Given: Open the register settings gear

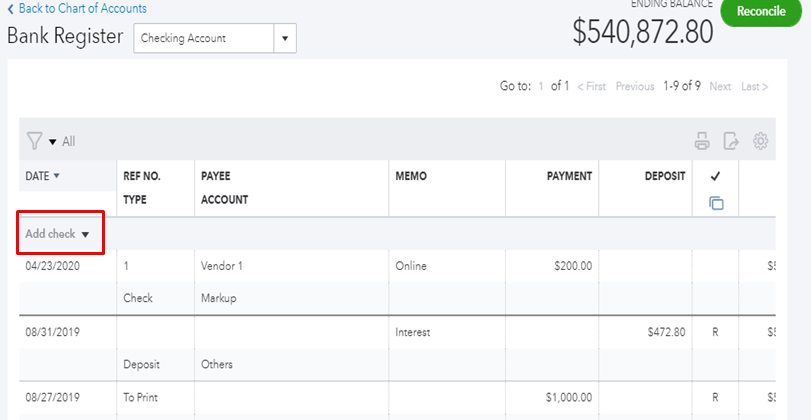Looking at the screenshot, I should (x=760, y=141).
